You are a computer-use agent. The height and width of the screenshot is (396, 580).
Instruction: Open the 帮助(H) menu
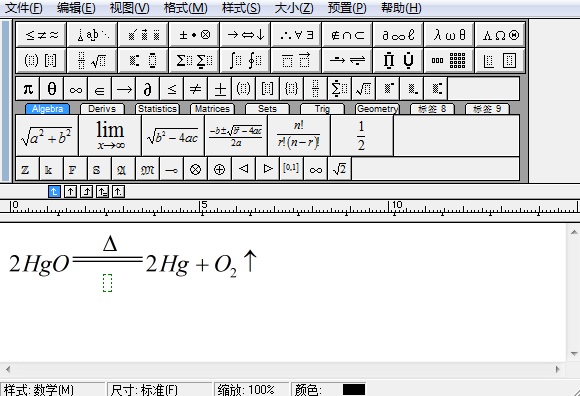click(401, 8)
